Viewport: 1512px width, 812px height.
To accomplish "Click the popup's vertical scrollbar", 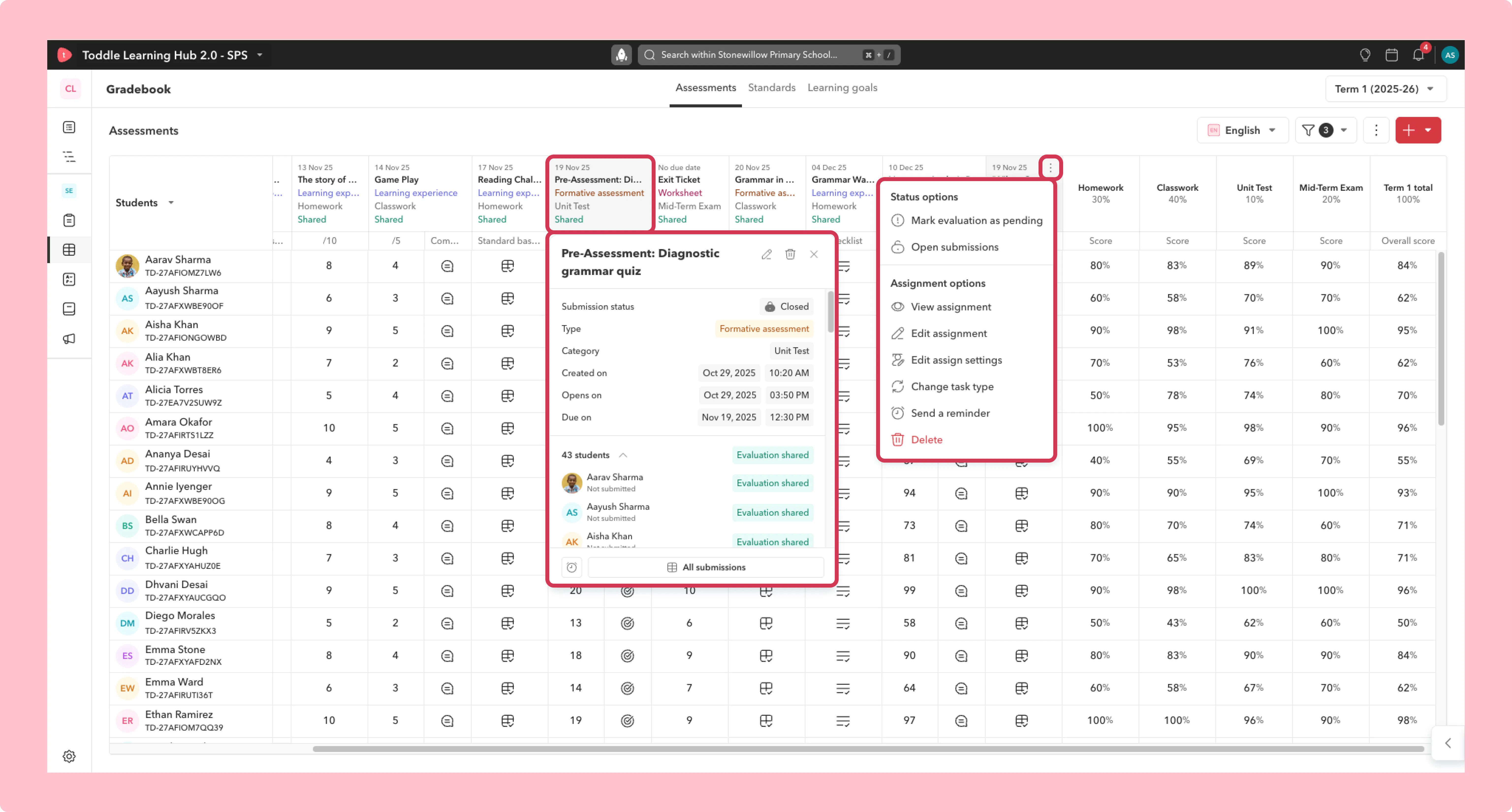I will (x=831, y=312).
